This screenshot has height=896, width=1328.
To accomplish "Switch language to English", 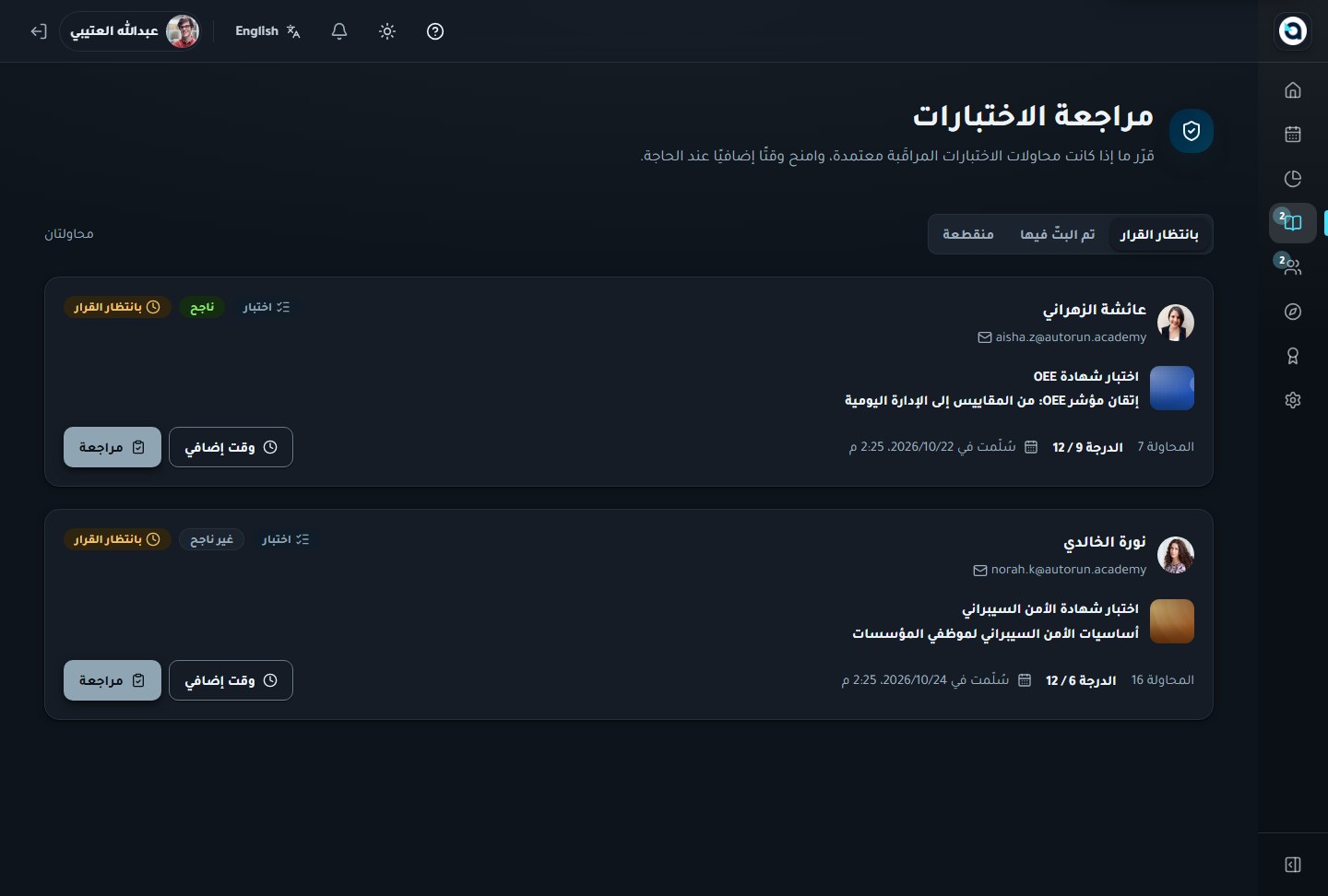I will (x=267, y=31).
